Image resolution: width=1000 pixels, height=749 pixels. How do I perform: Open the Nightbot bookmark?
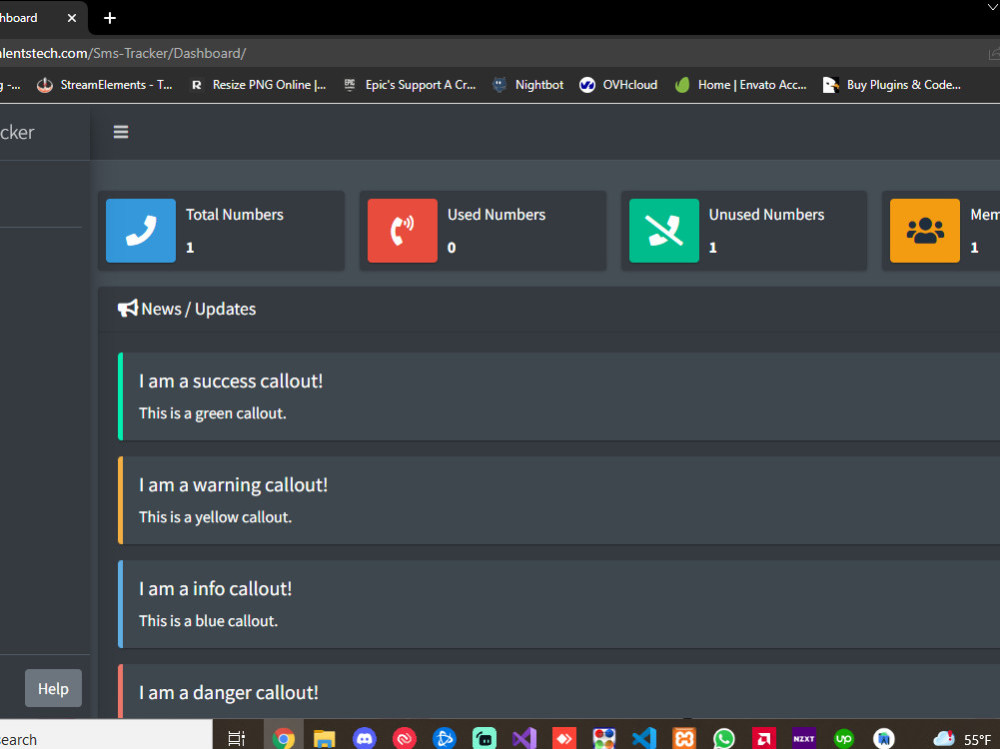[x=529, y=85]
